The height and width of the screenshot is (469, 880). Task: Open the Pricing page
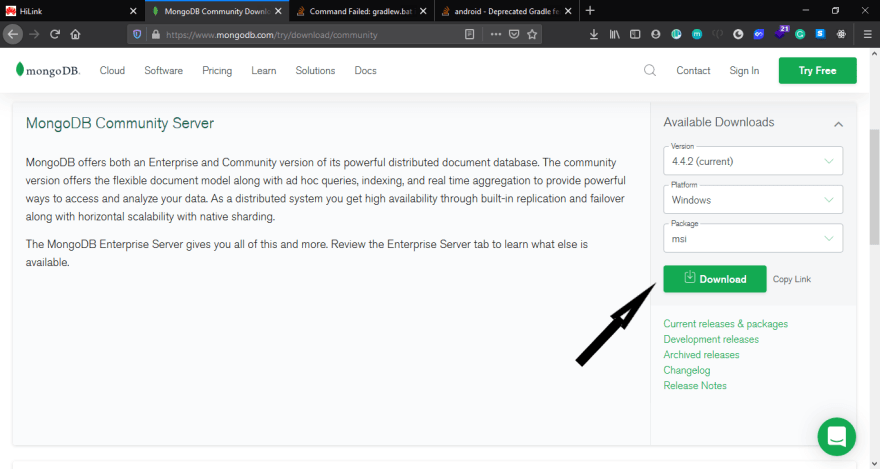click(217, 71)
